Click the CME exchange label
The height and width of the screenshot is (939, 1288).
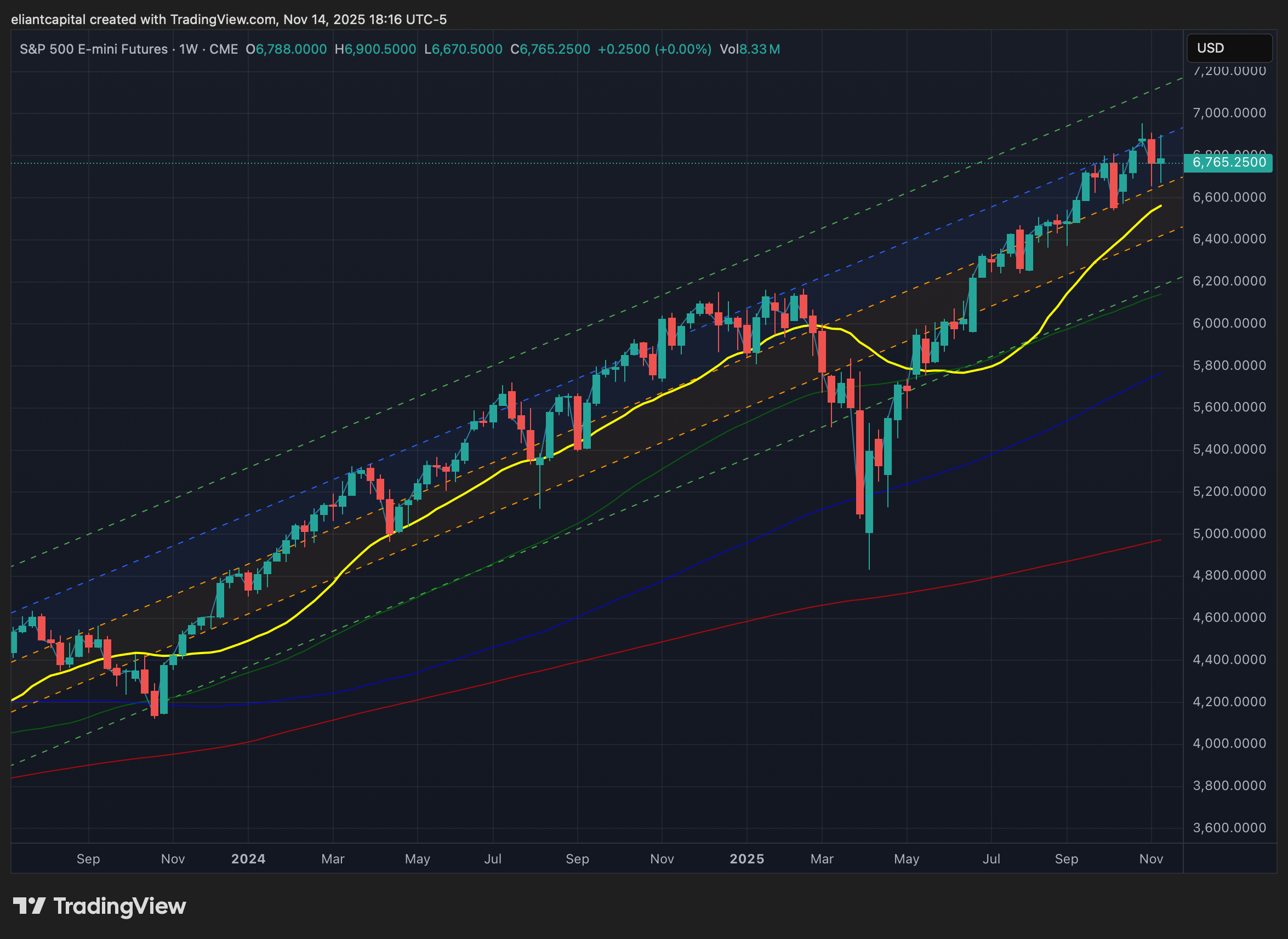pos(224,49)
